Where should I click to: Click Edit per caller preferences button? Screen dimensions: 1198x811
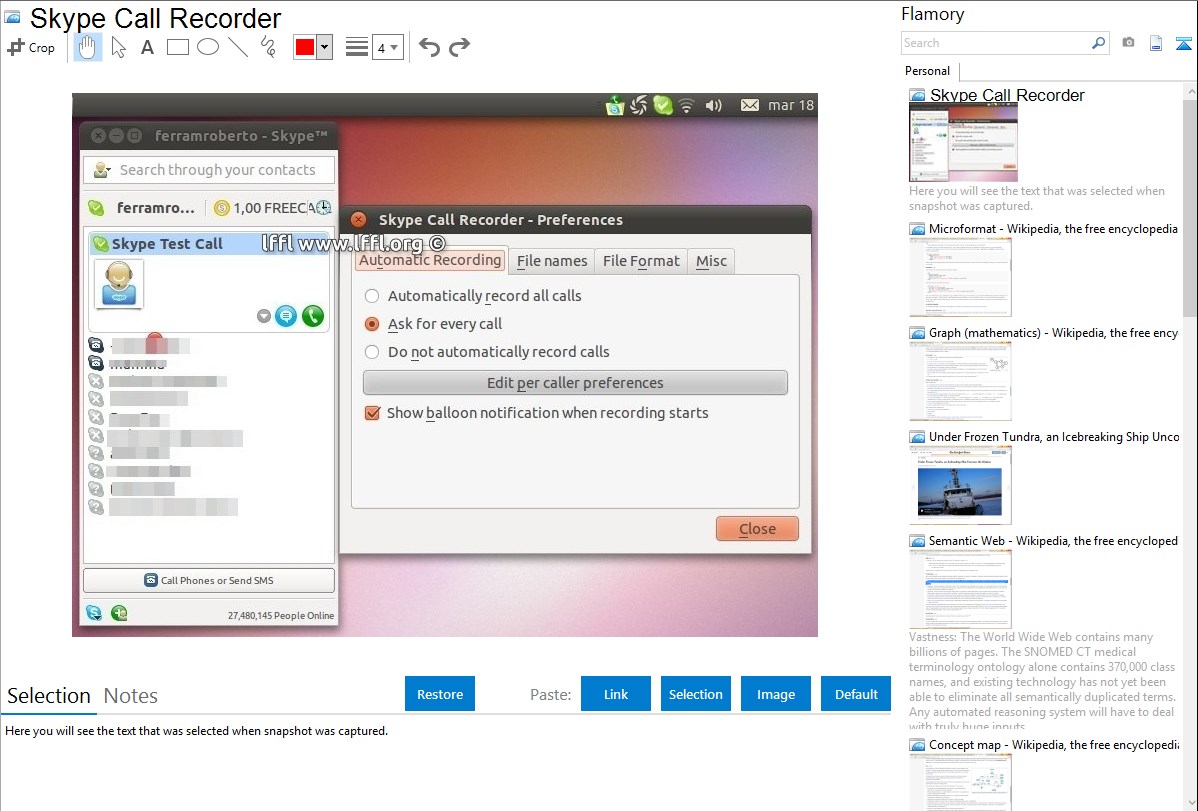[575, 383]
